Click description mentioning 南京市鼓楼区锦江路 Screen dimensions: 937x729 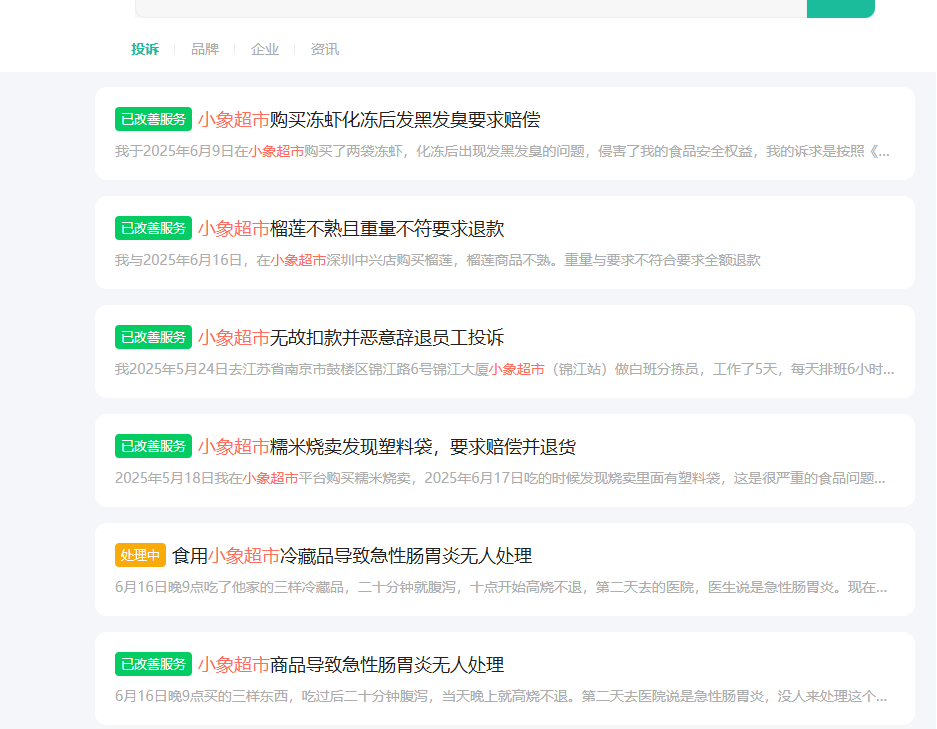click(x=504, y=369)
